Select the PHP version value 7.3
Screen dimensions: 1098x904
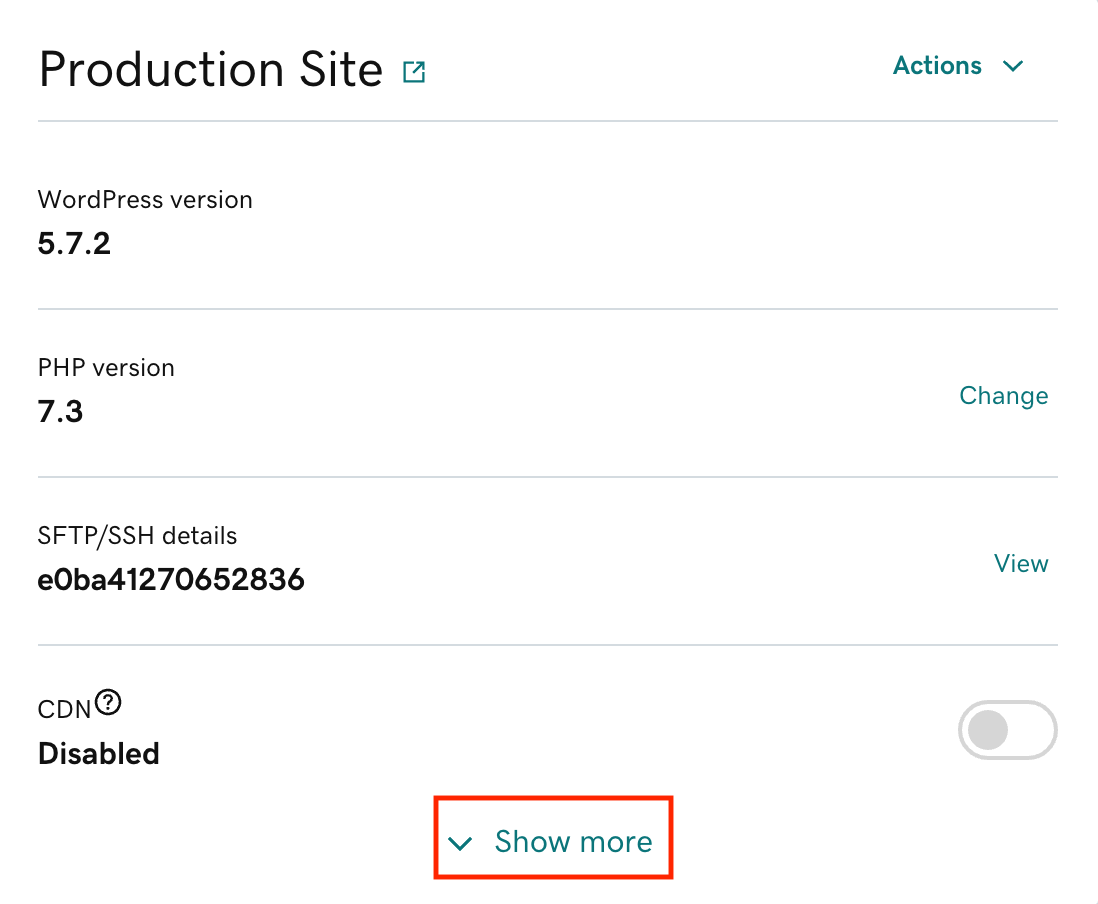click(60, 411)
